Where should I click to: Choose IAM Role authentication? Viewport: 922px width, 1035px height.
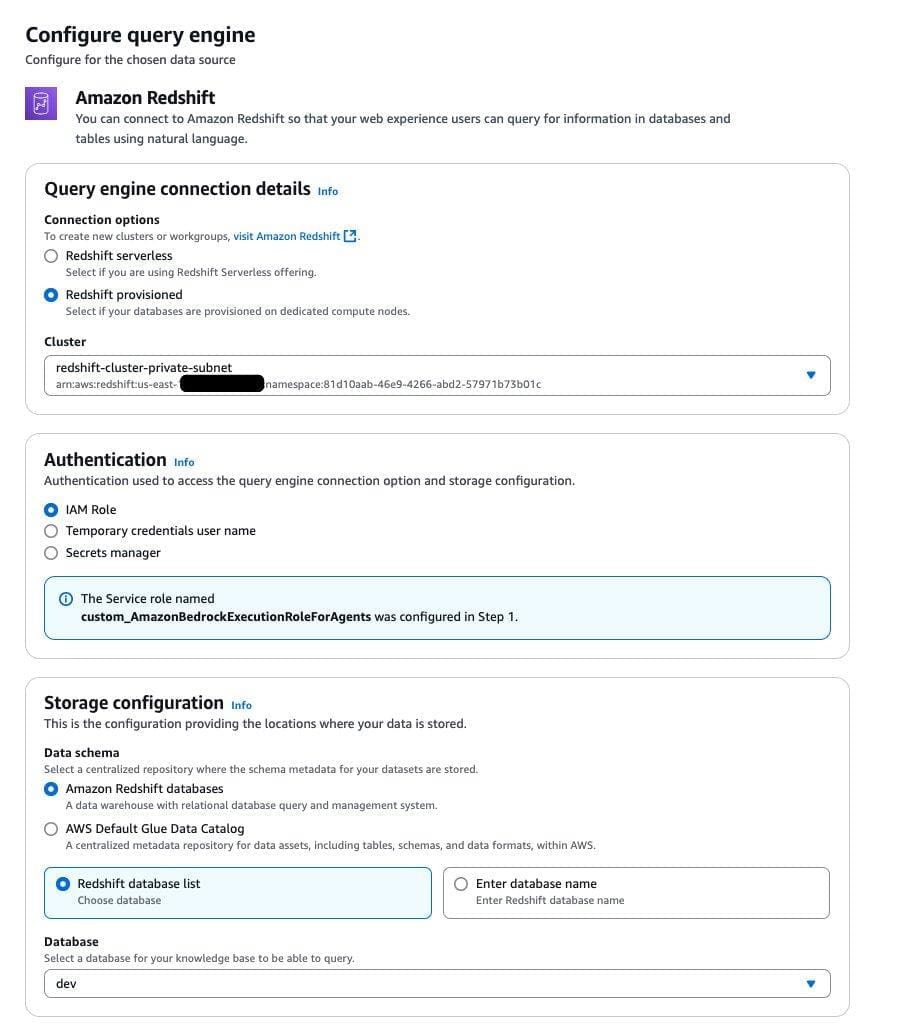coord(51,510)
